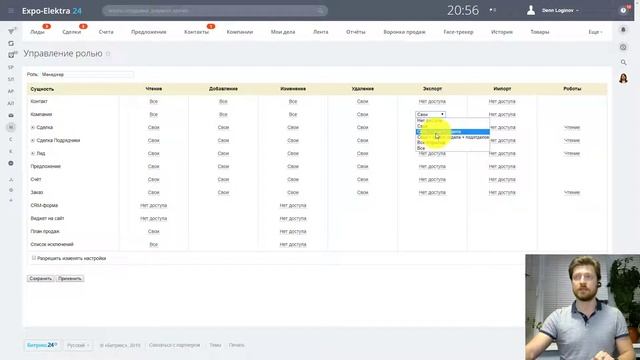Image resolution: width=640 pixels, height=360 pixels.
Task: Open the notifications bell in right sidebar
Action: (x=623, y=30)
